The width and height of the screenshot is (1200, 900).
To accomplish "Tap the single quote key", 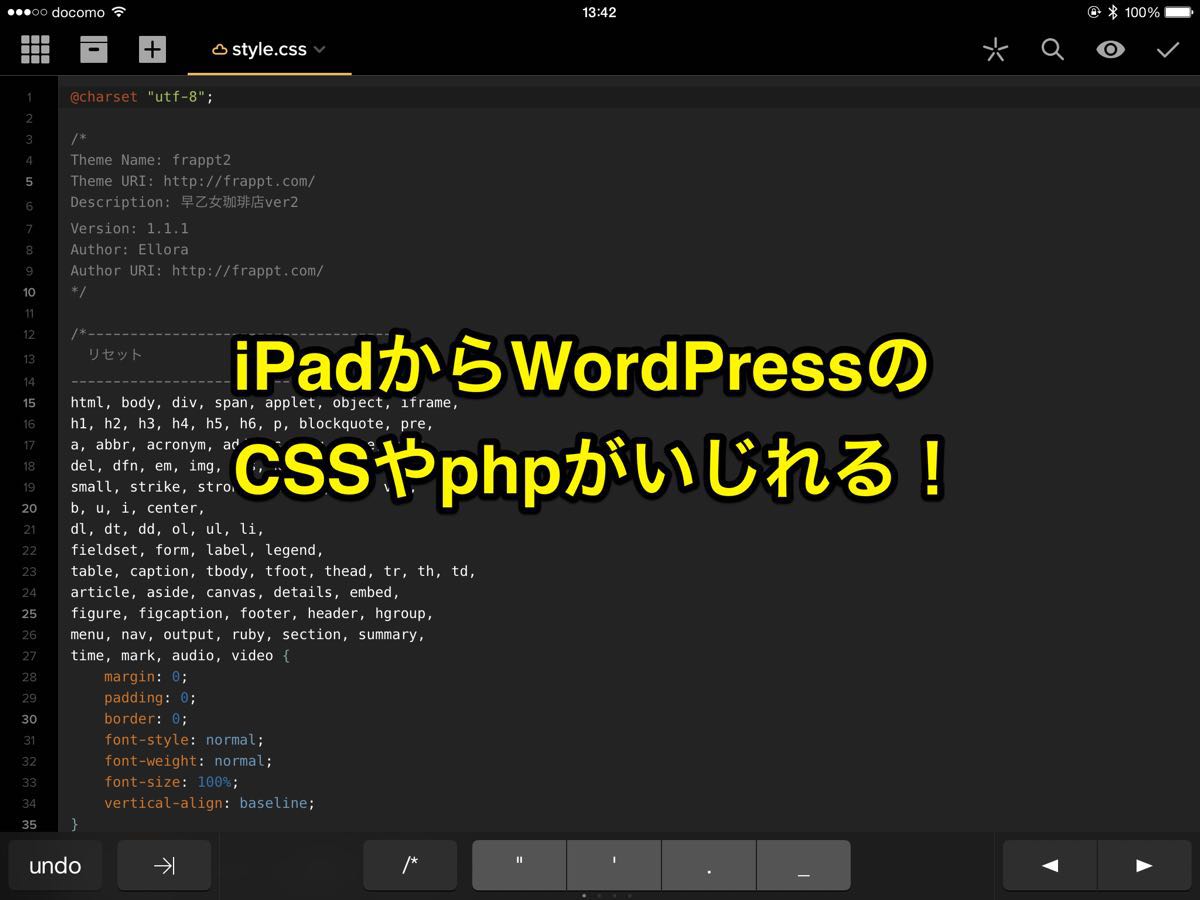I will (614, 865).
